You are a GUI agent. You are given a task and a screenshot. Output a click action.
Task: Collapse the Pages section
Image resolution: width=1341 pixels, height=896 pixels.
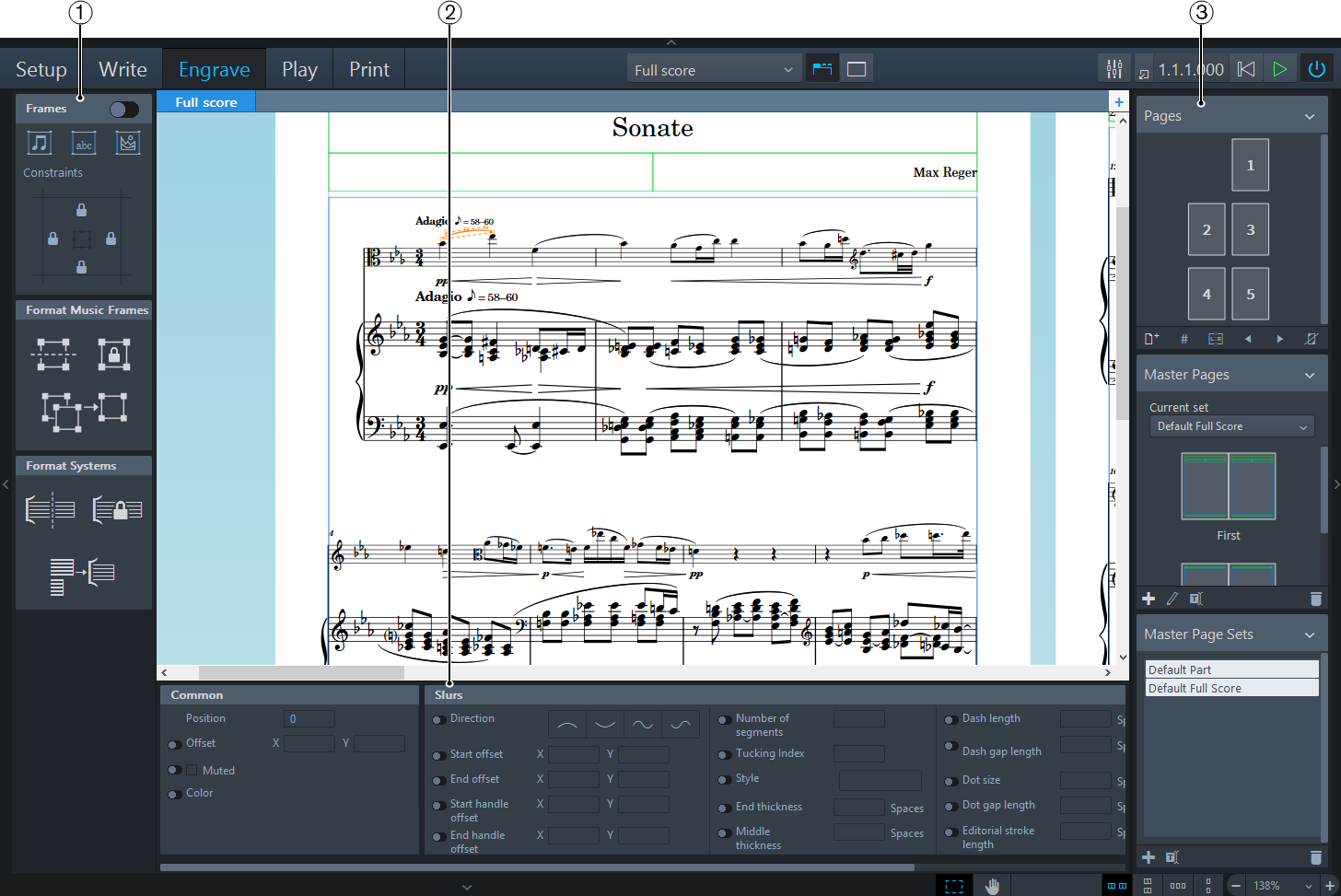[x=1310, y=116]
